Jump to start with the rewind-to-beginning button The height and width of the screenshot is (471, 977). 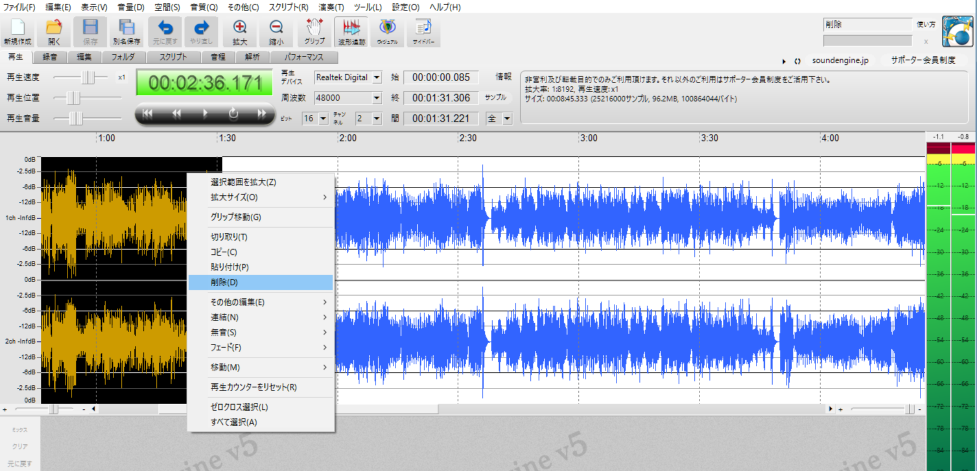point(148,113)
